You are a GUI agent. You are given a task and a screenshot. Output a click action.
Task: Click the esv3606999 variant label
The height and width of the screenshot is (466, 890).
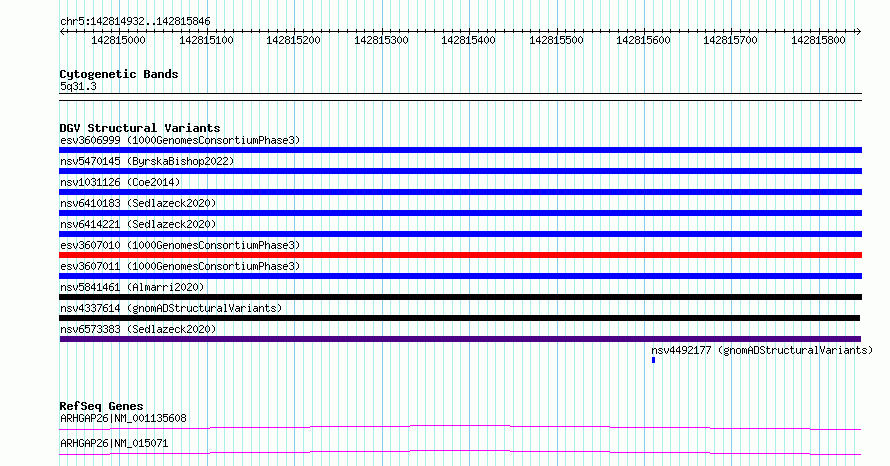pyautogui.click(x=180, y=140)
